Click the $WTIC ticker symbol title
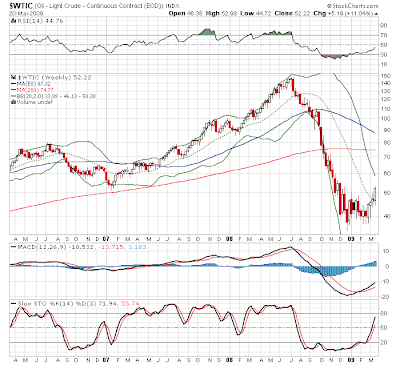 coord(21,6)
